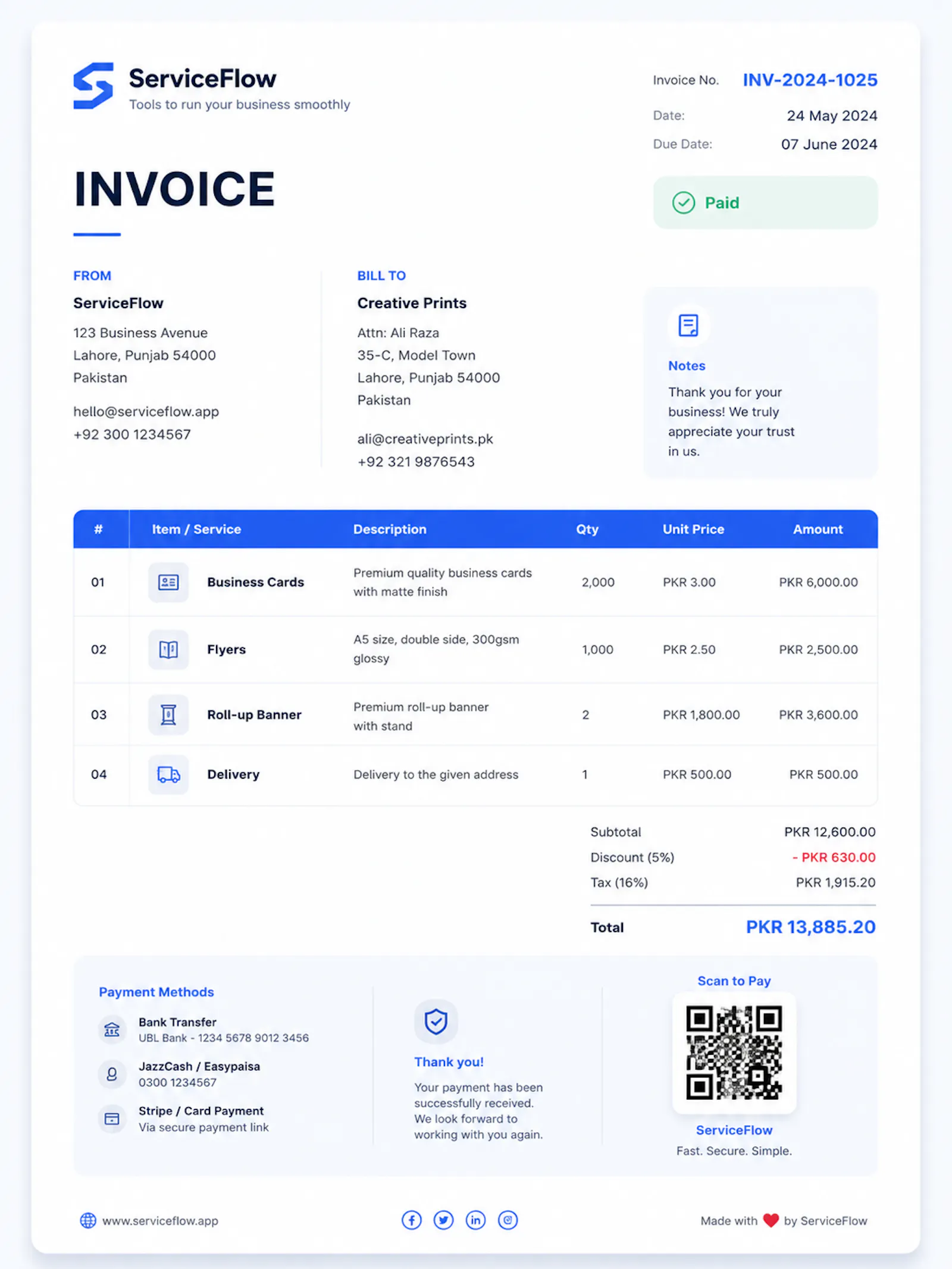Click the Unit Price column header
The image size is (952, 1269).
pyautogui.click(x=693, y=529)
